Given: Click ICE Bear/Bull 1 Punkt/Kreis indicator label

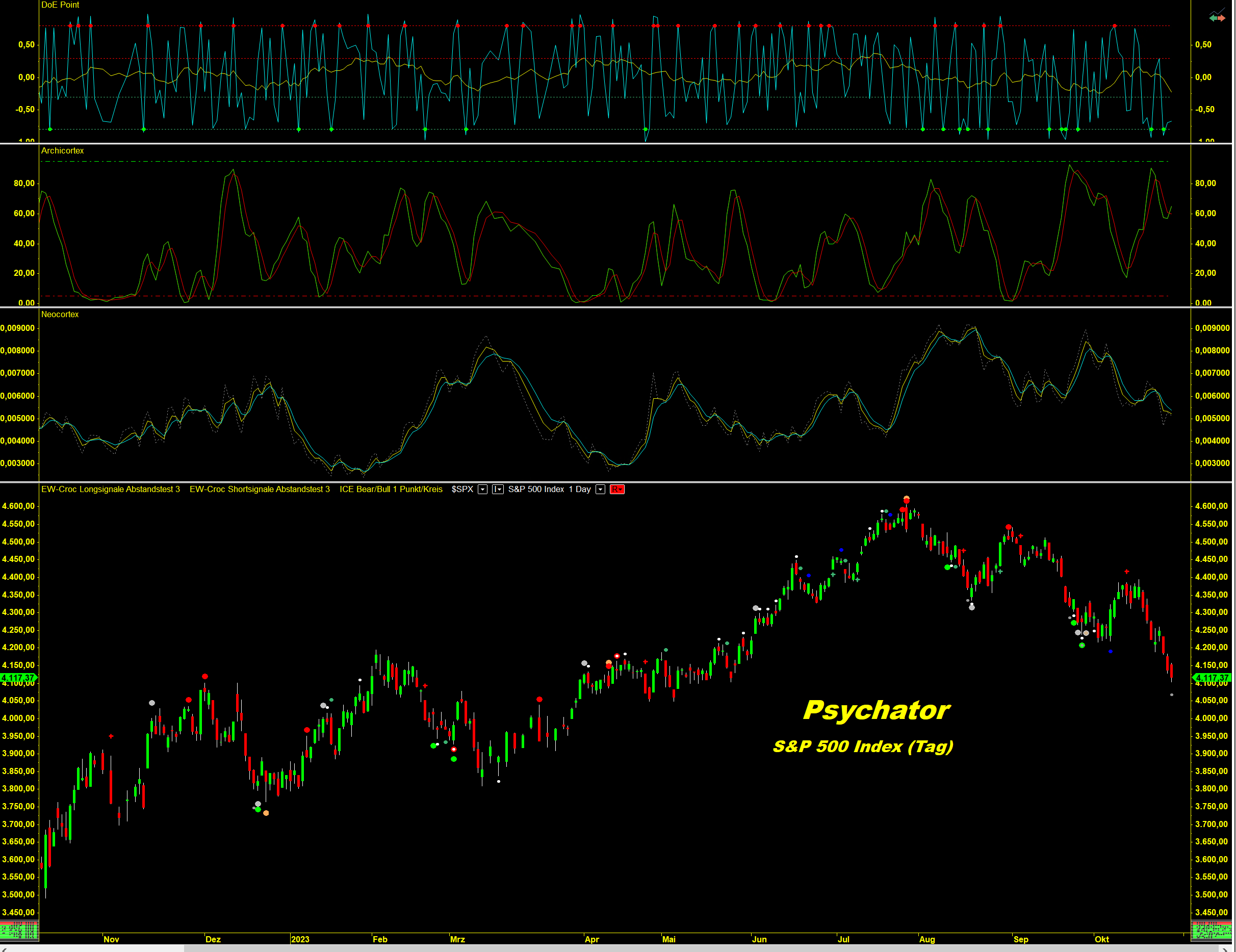Looking at the screenshot, I should pos(391,489).
